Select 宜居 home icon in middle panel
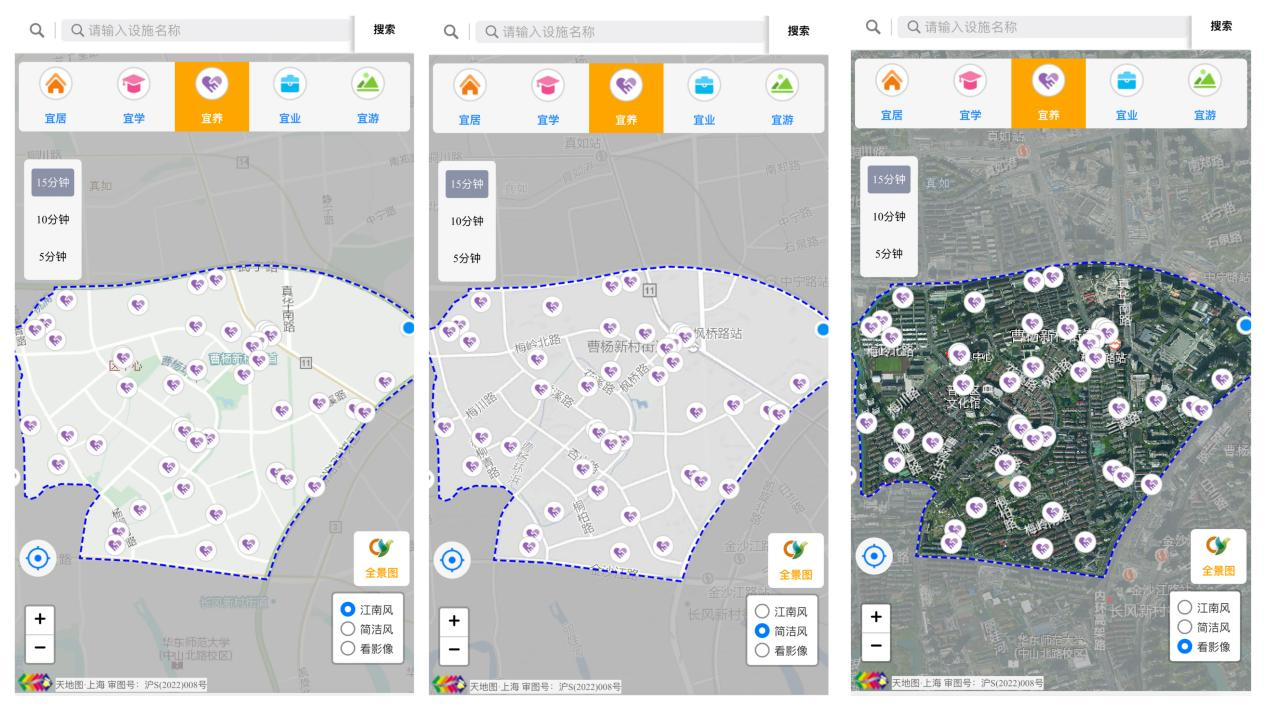Image resolution: width=1266 pixels, height=712 pixels. [470, 88]
